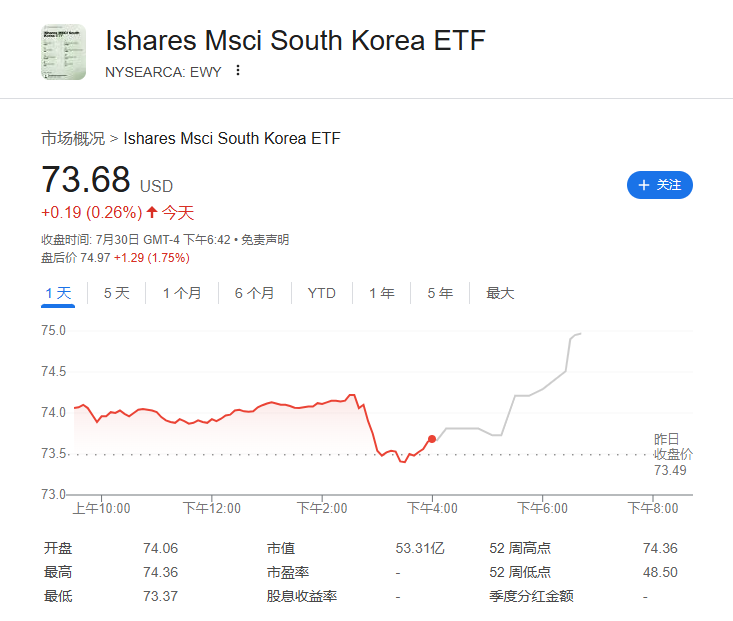Select the 1 天 tab
Viewport: 733px width, 621px height.
point(58,293)
